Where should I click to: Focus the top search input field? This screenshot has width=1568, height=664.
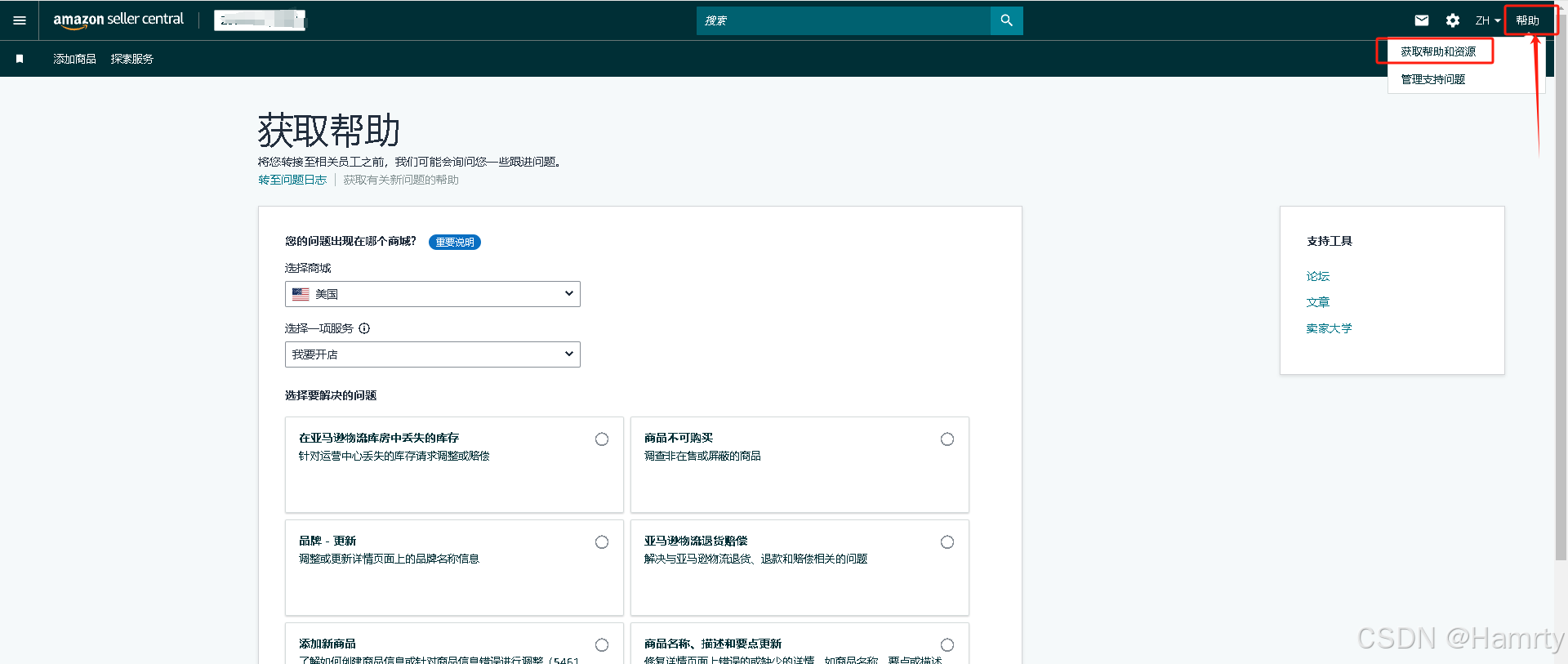click(844, 20)
